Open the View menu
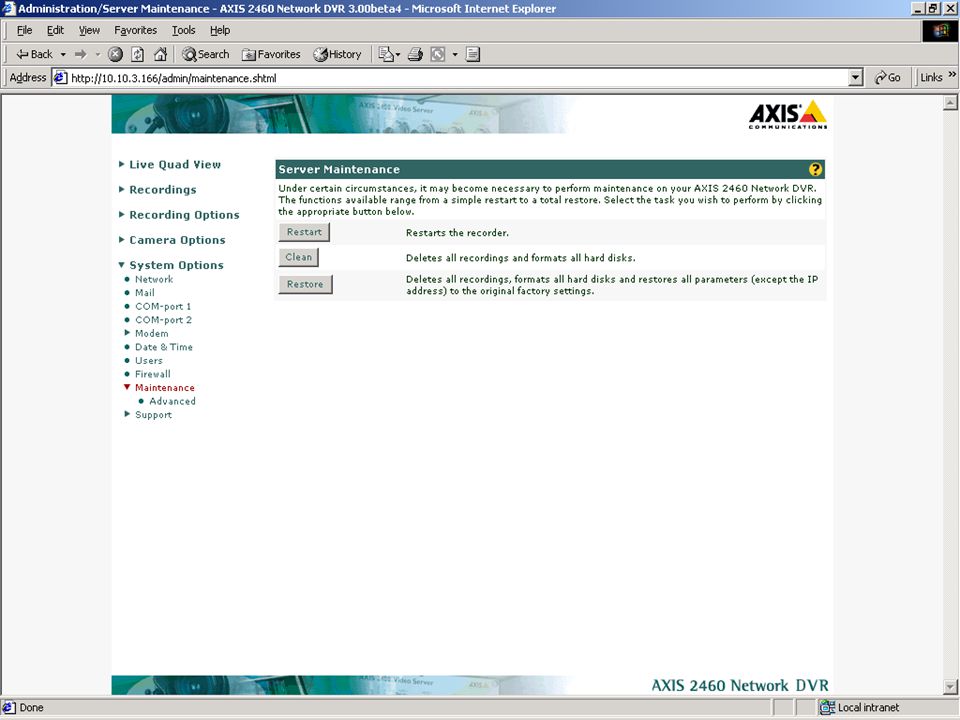Image resolution: width=960 pixels, height=720 pixels. click(89, 30)
